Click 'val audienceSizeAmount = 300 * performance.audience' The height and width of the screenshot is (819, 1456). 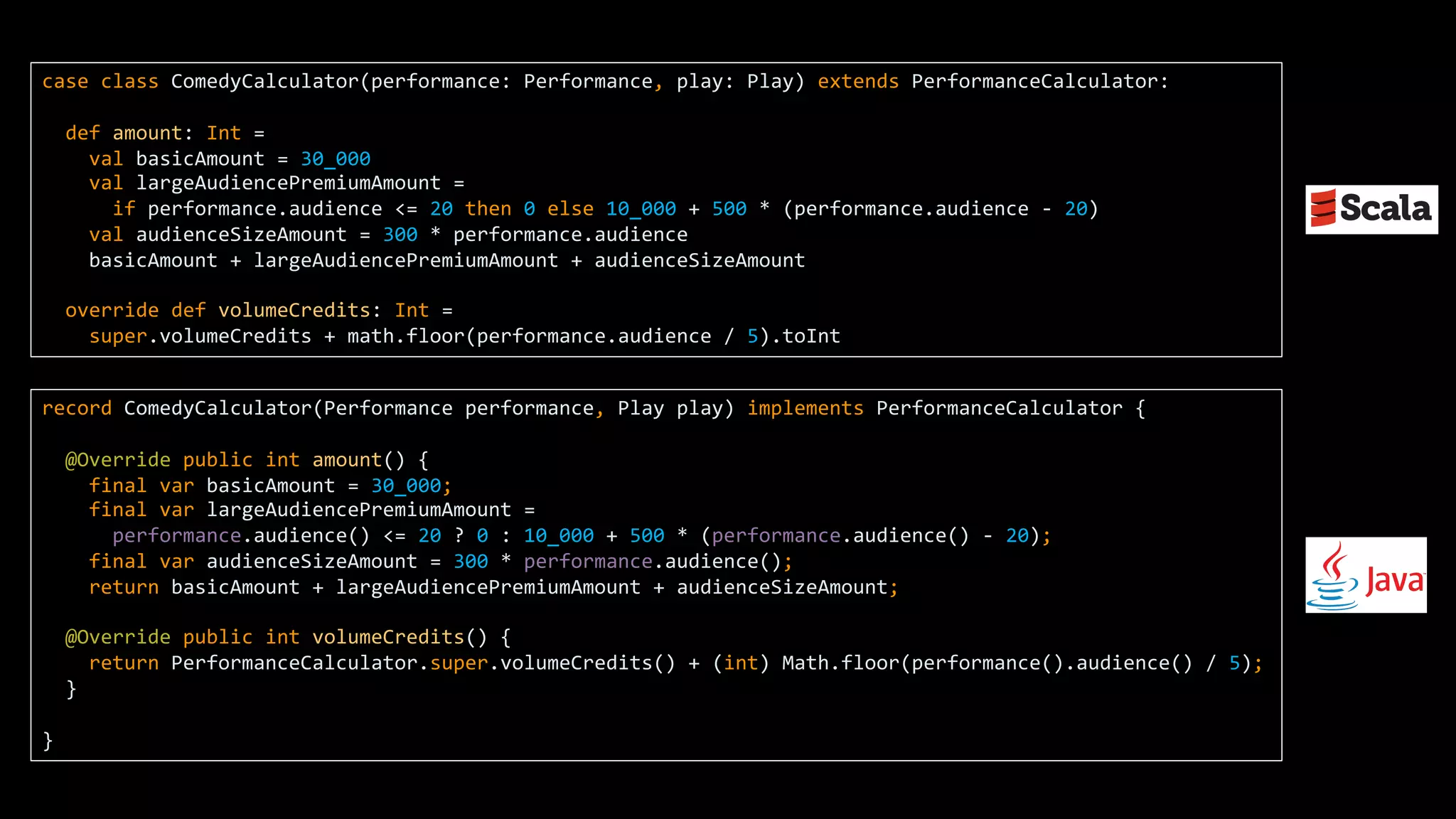388,235
